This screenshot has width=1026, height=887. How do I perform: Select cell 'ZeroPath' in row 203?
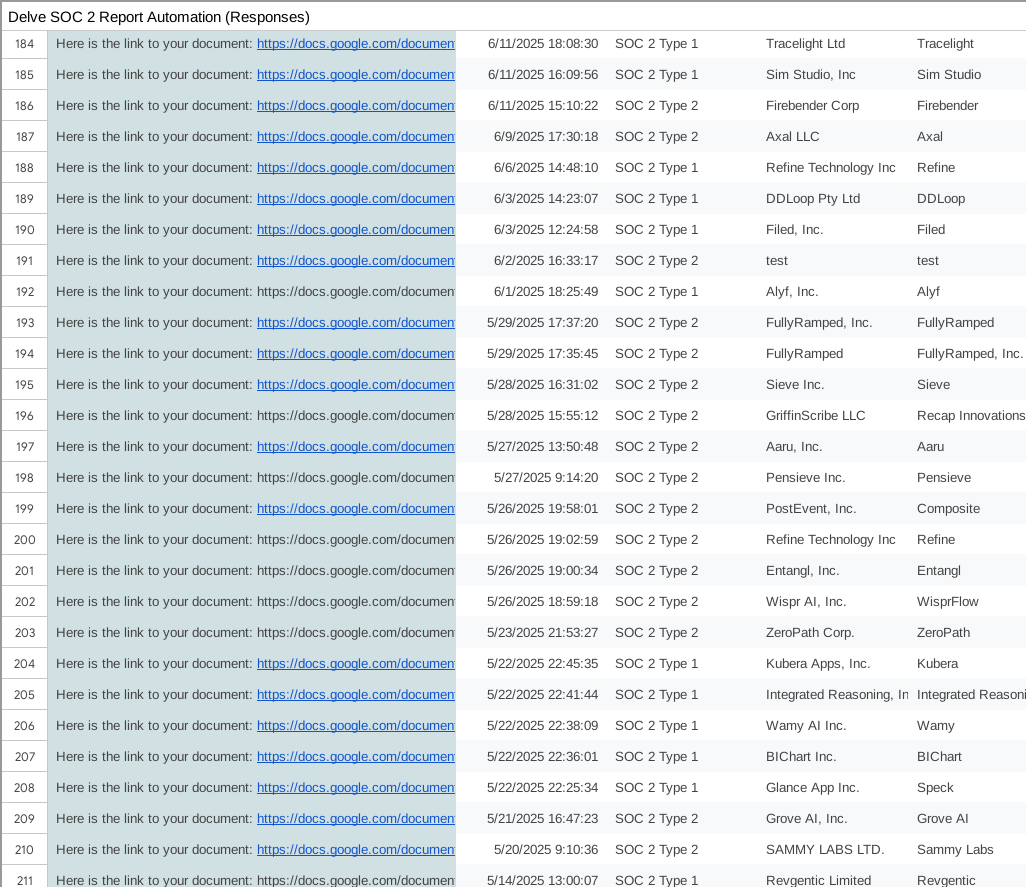[x=943, y=633]
